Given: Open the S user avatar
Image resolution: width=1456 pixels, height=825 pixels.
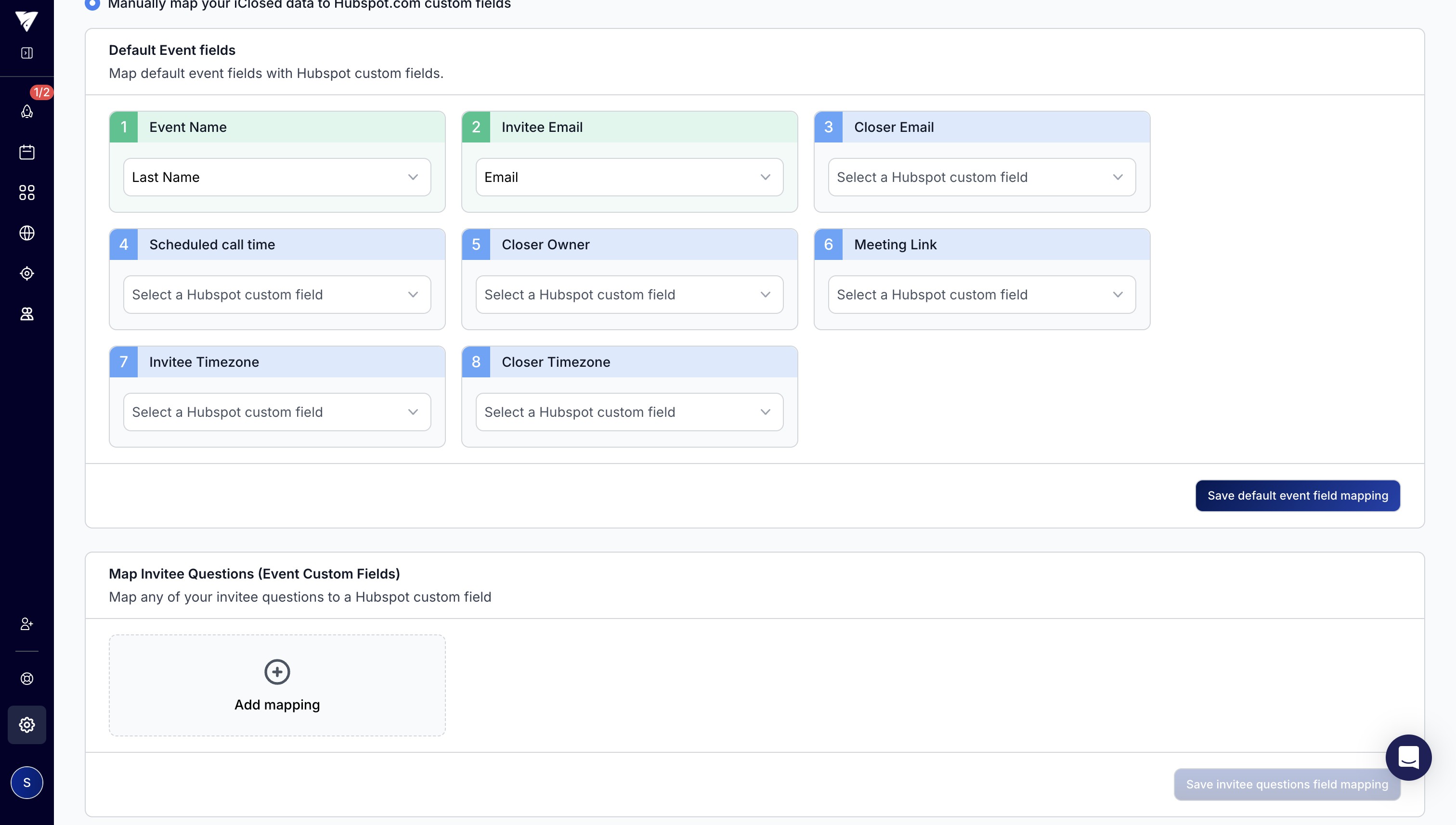Looking at the screenshot, I should pos(26,783).
